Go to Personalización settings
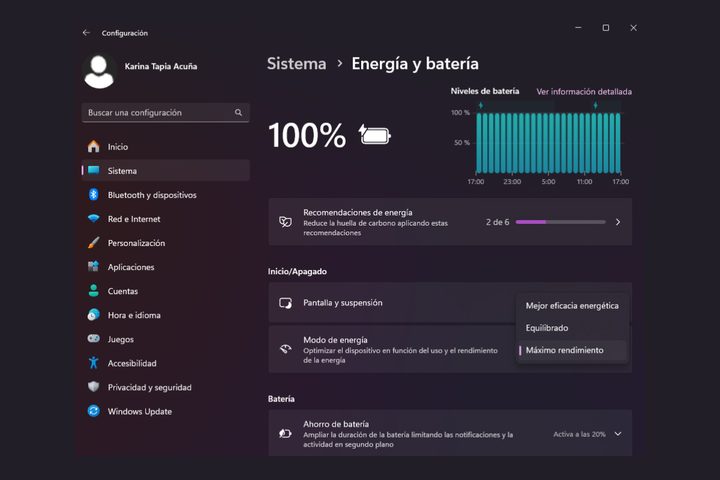The image size is (720, 480). click(136, 243)
